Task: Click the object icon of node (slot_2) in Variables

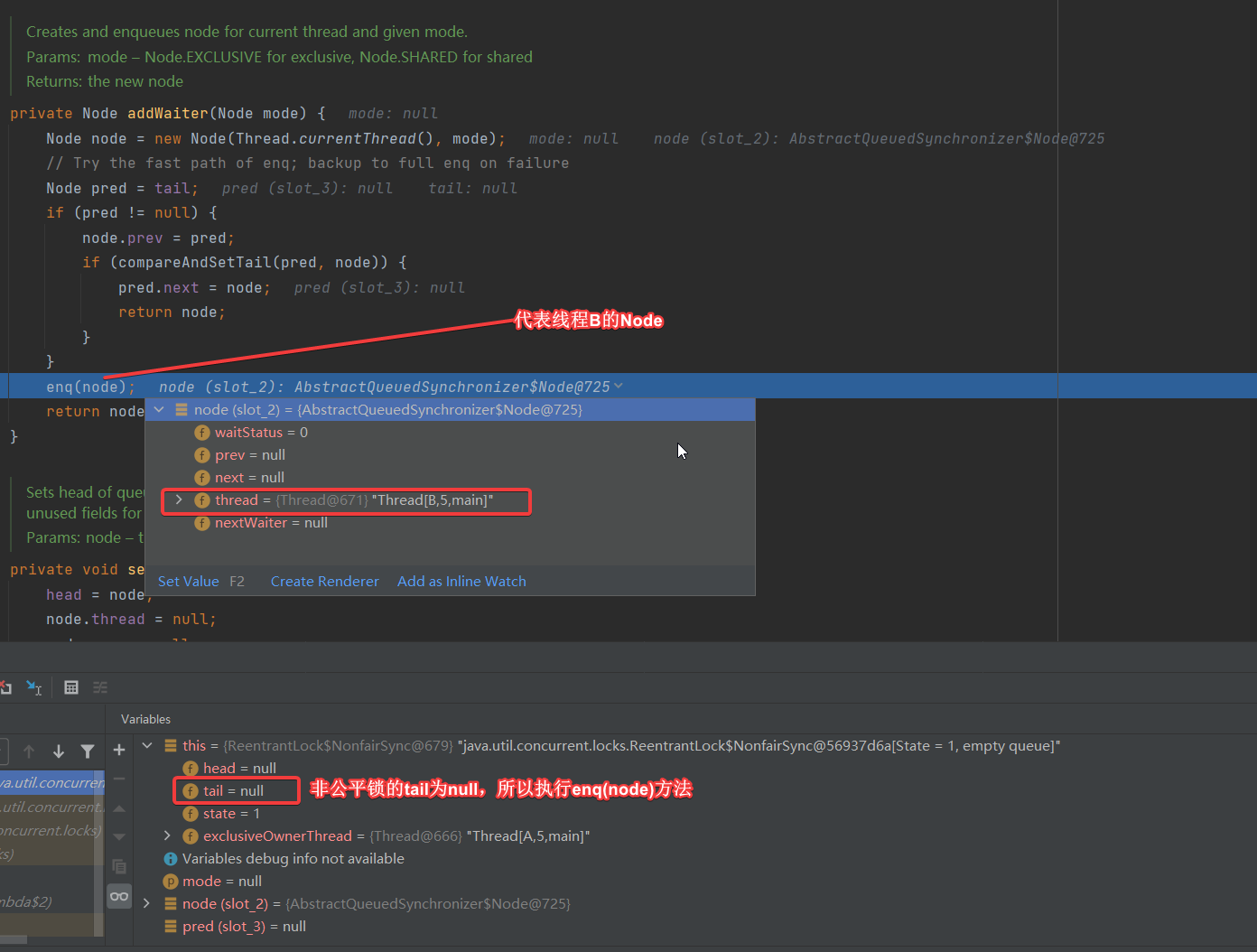Action: pyautogui.click(x=171, y=904)
